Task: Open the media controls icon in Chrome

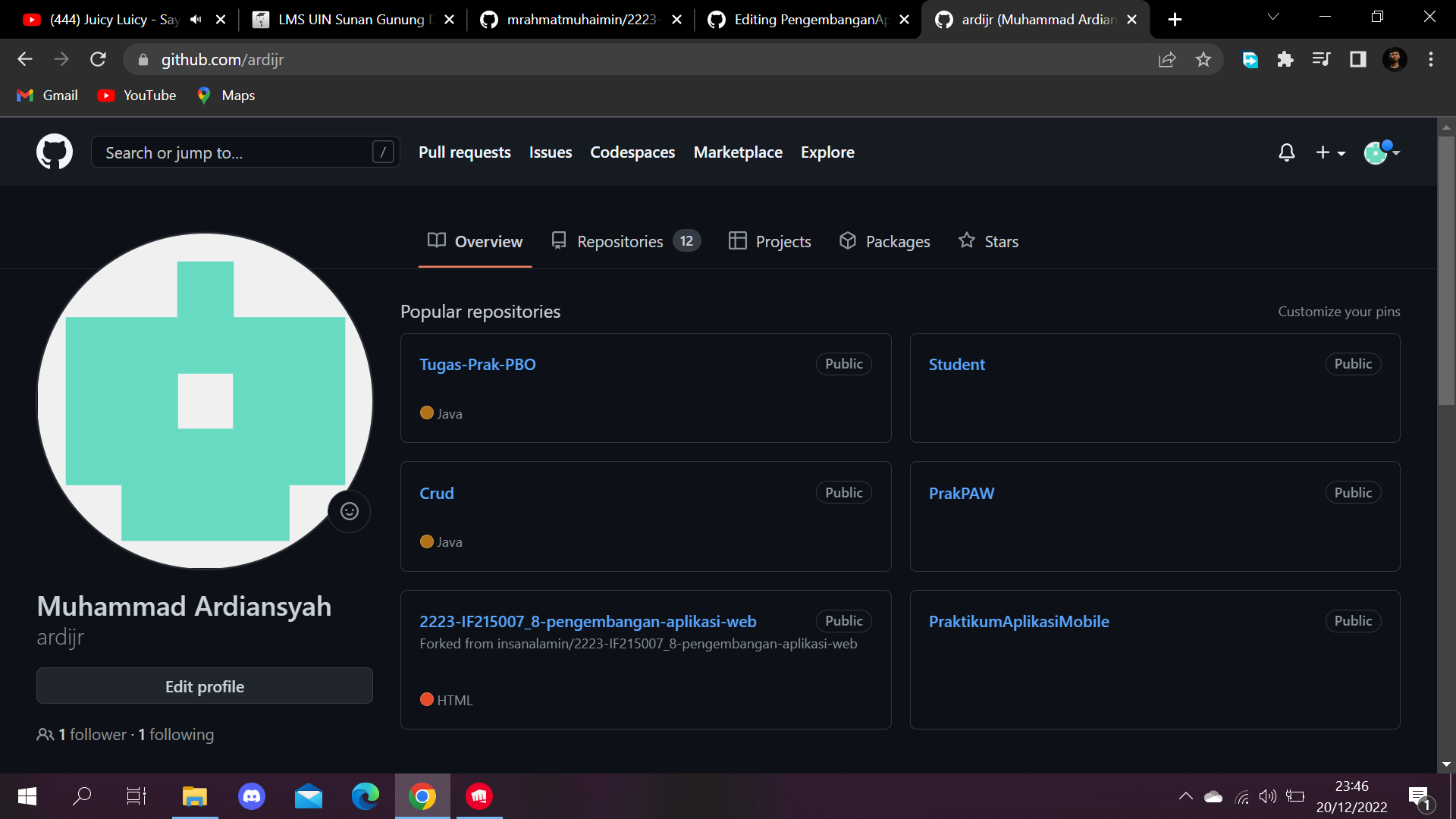Action: pos(1321,59)
